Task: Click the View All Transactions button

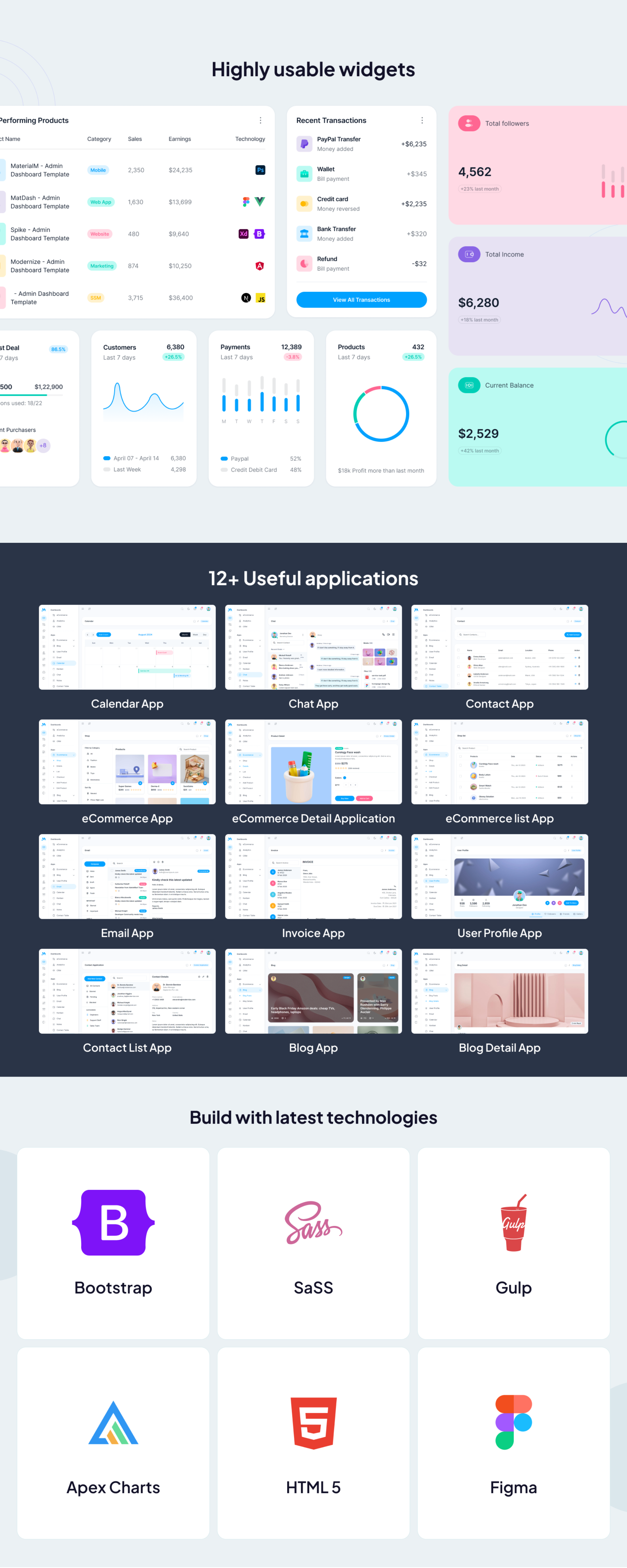Action: [361, 299]
